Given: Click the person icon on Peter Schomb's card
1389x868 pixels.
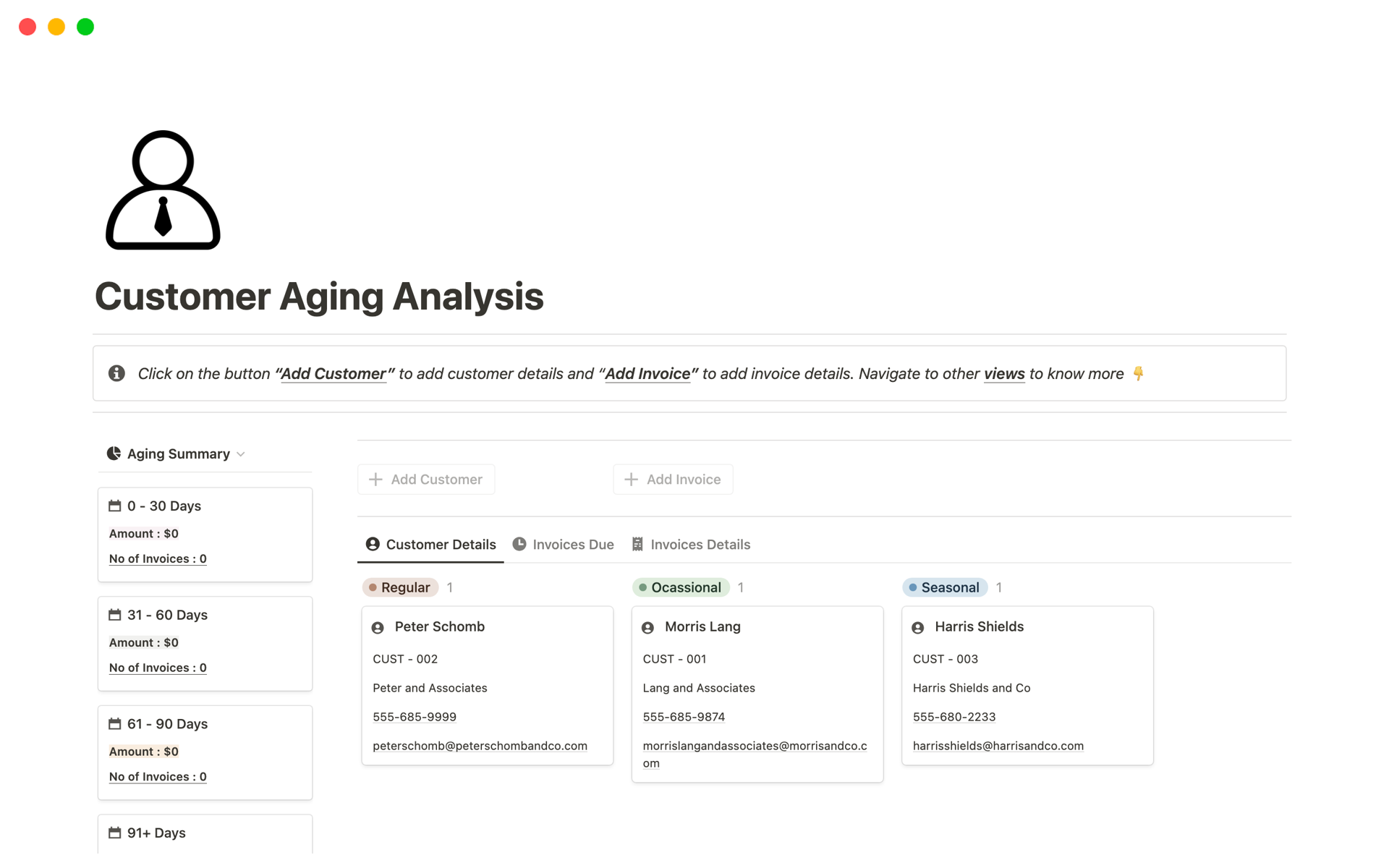Looking at the screenshot, I should point(378,627).
